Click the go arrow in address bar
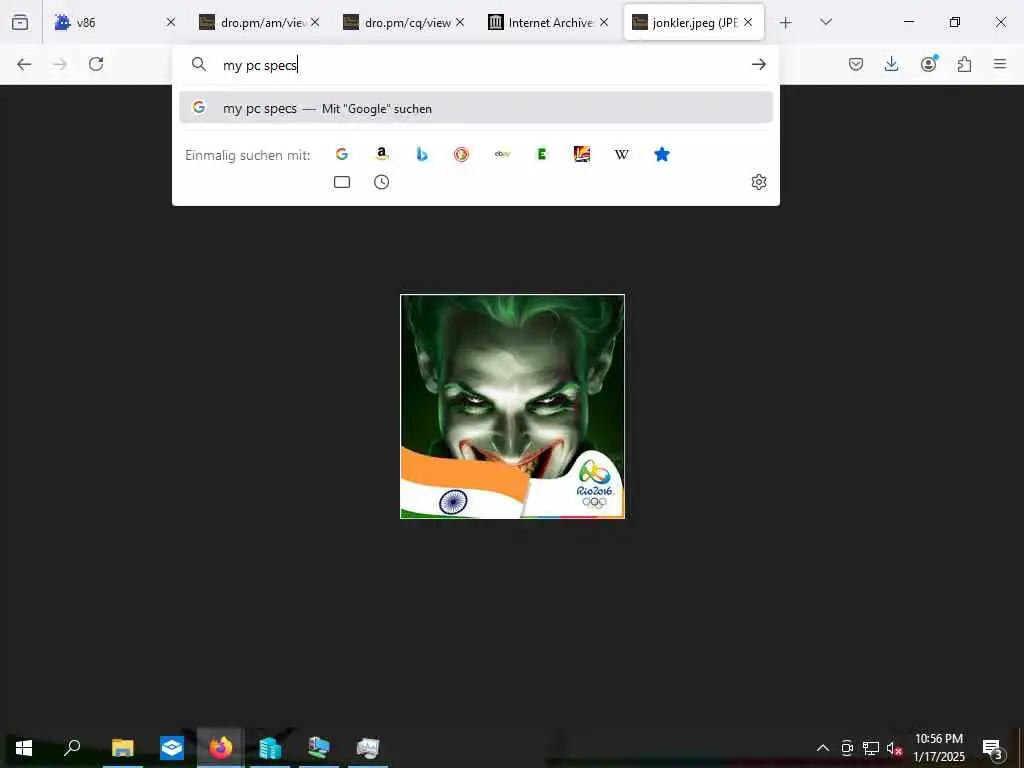Image resolution: width=1024 pixels, height=768 pixels. pyautogui.click(x=758, y=64)
